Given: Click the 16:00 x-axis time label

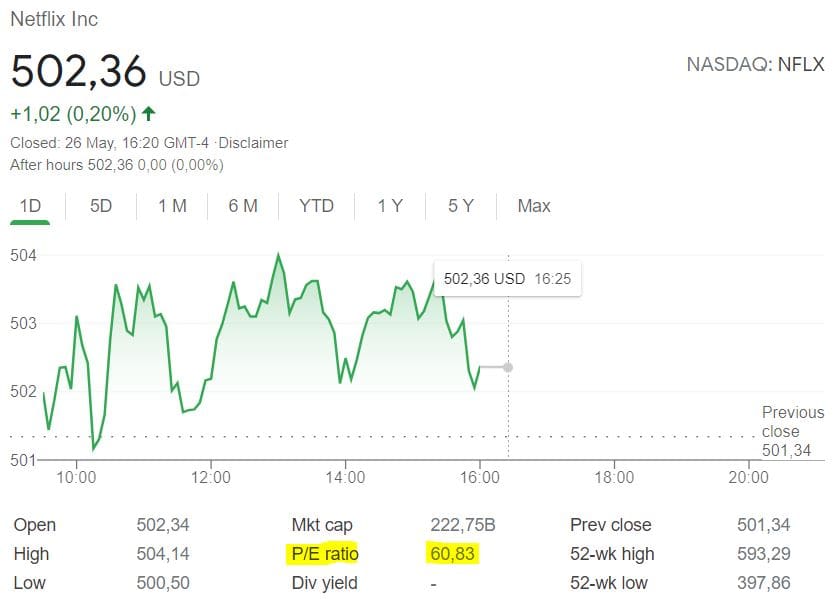Looking at the screenshot, I should tap(480, 477).
